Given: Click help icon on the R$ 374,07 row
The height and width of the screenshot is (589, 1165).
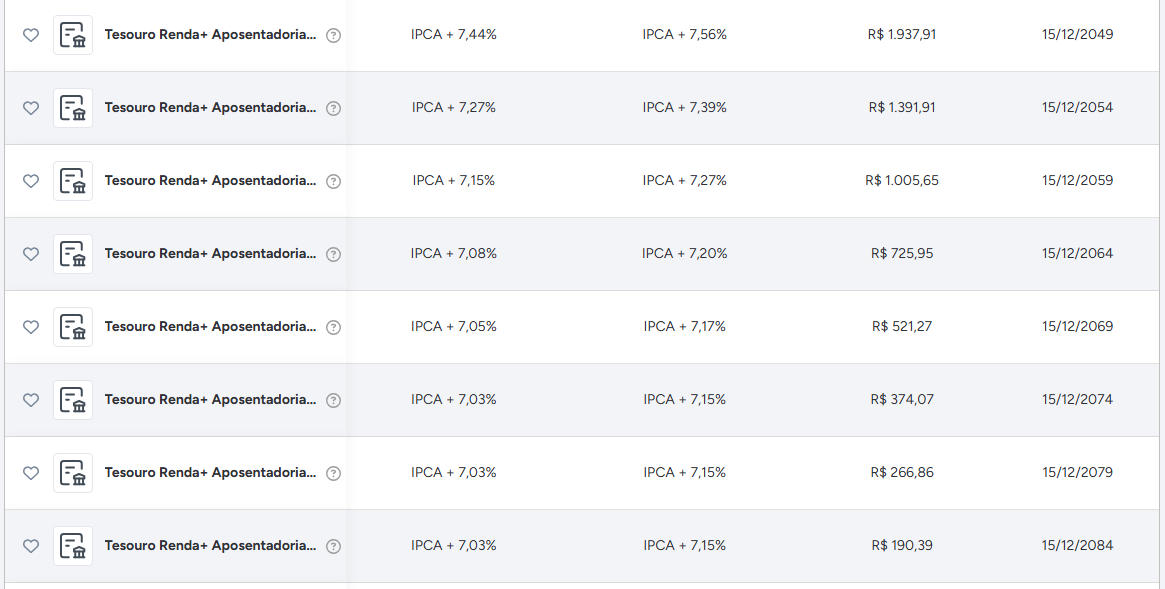Looking at the screenshot, I should point(334,400).
